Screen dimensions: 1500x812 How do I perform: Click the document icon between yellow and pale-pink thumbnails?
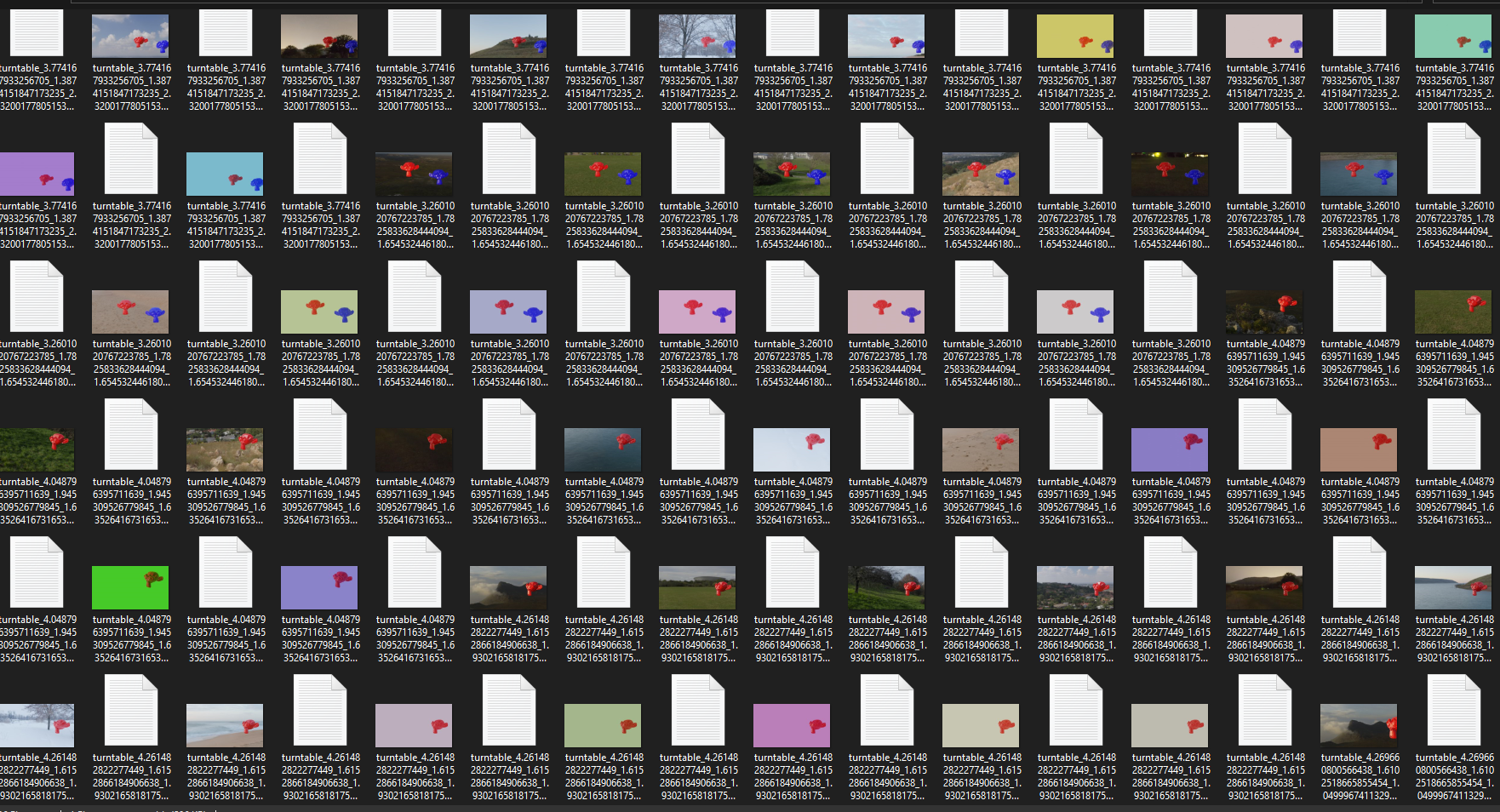tap(1171, 34)
